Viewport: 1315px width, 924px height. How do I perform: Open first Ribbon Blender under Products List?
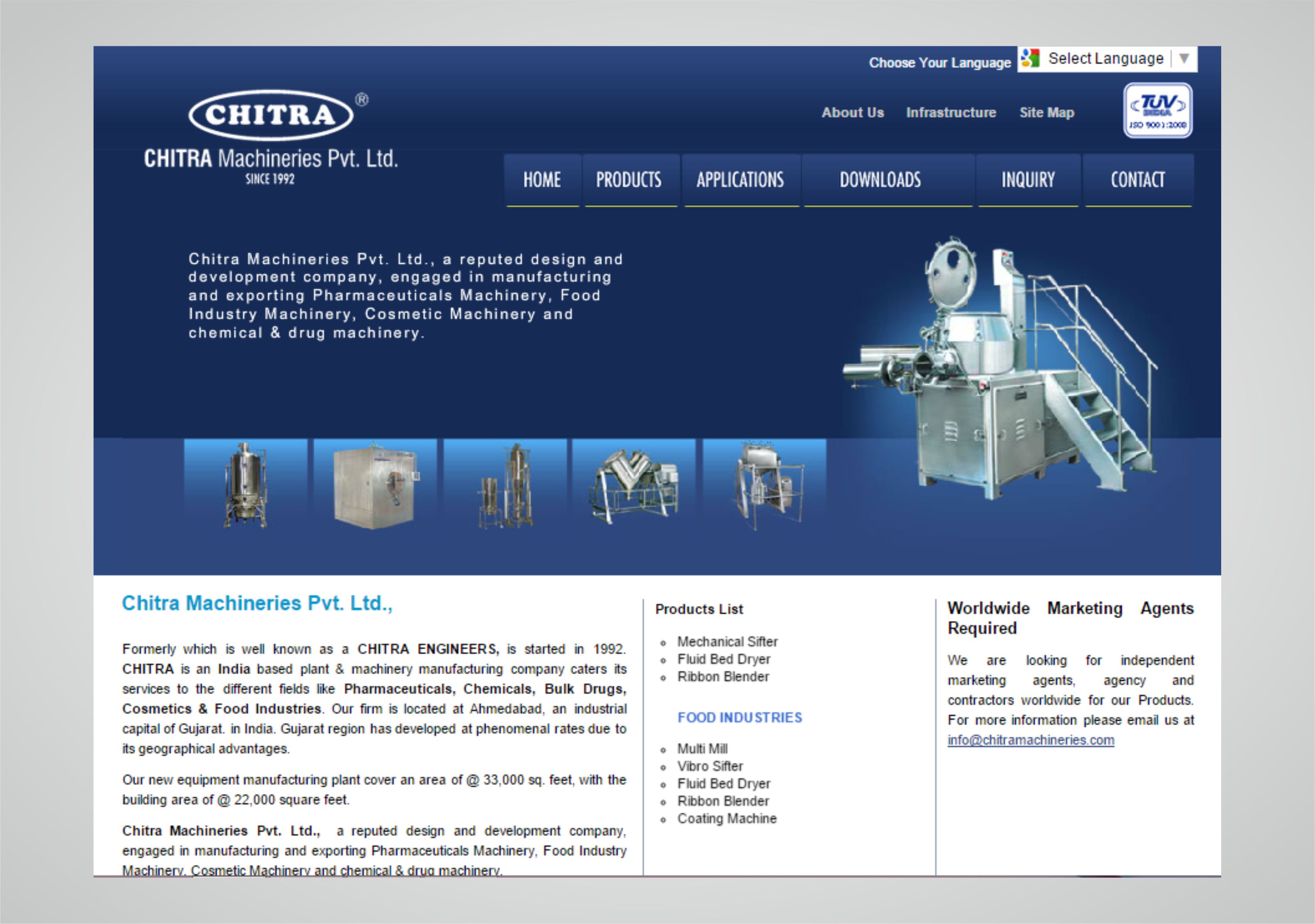(724, 676)
